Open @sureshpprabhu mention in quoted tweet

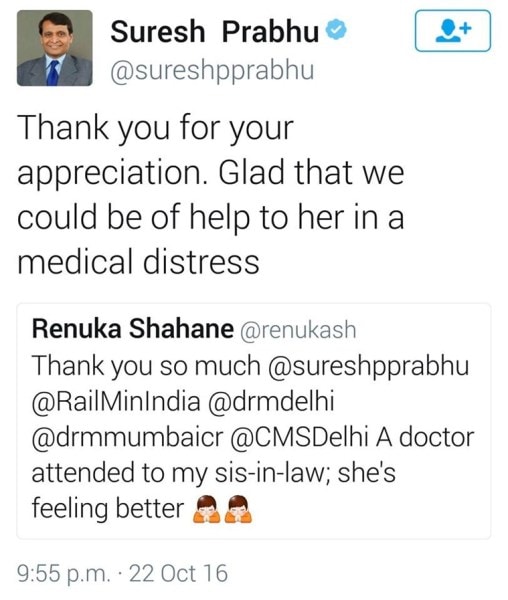[368, 366]
